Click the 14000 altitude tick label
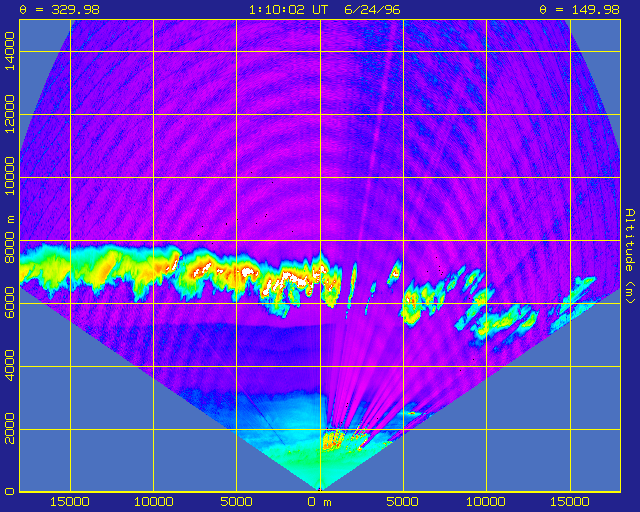Image resolution: width=640 pixels, height=512 pixels. pos(9,51)
